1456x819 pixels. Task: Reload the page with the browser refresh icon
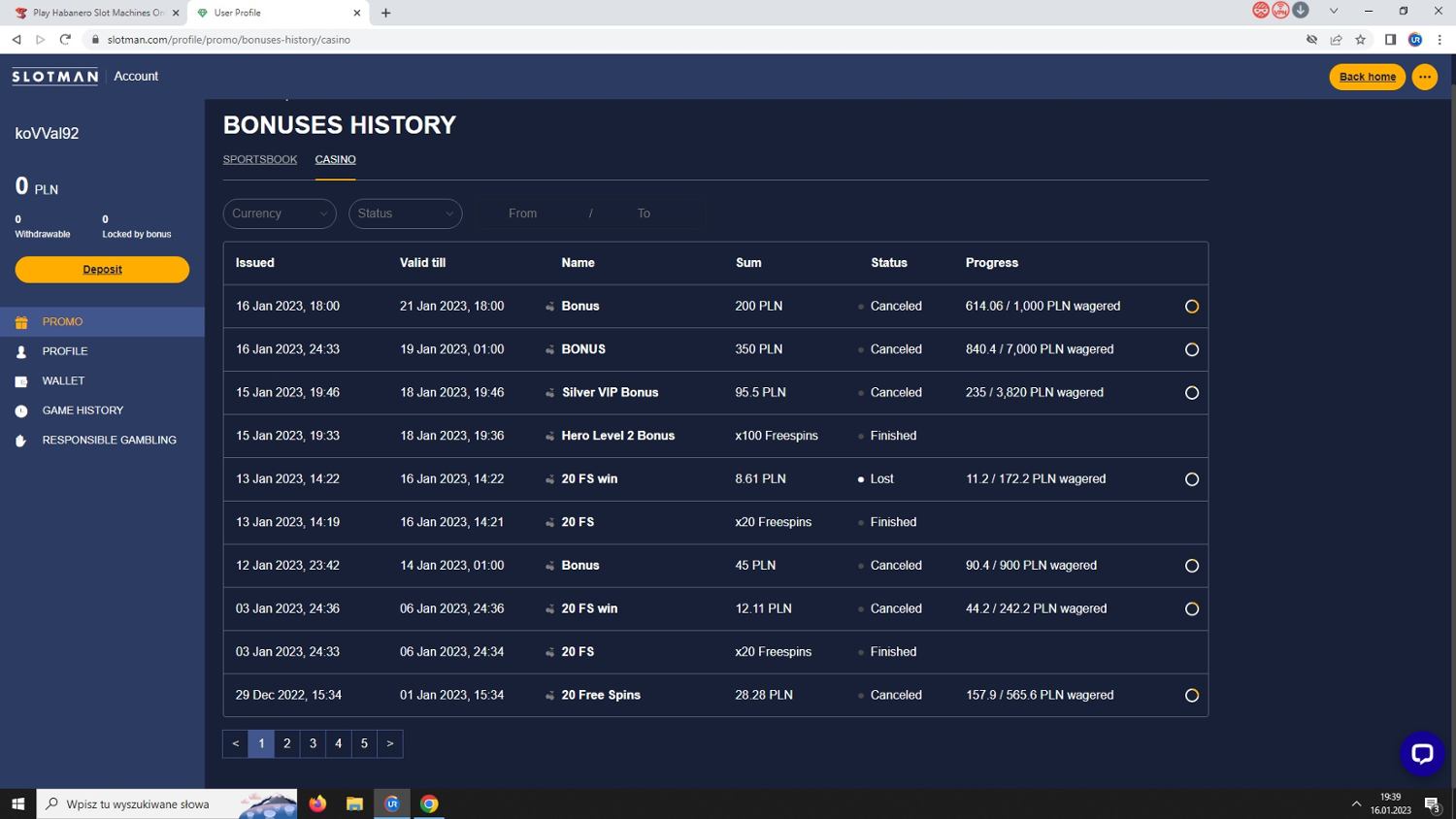[65, 40]
